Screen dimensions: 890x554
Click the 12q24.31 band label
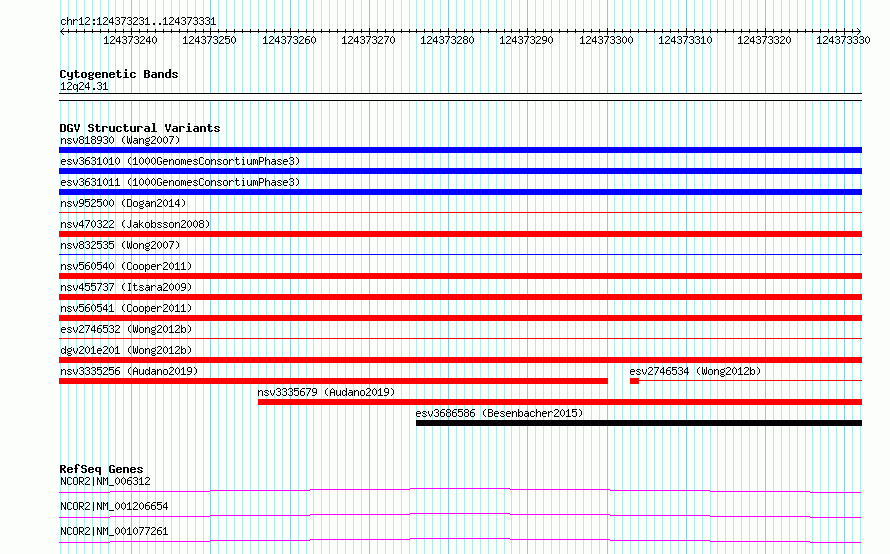pos(84,86)
